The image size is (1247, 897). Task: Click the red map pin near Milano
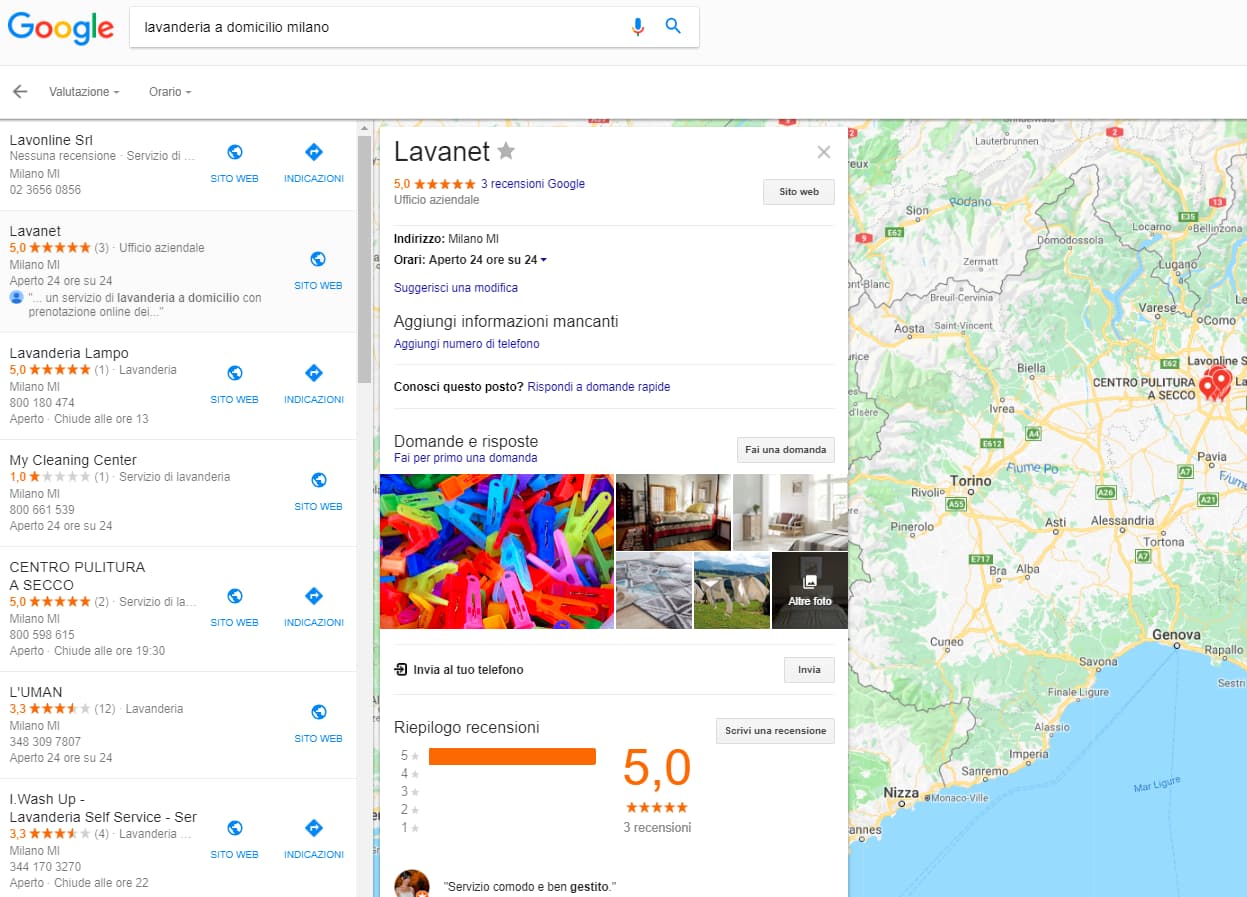click(1221, 381)
